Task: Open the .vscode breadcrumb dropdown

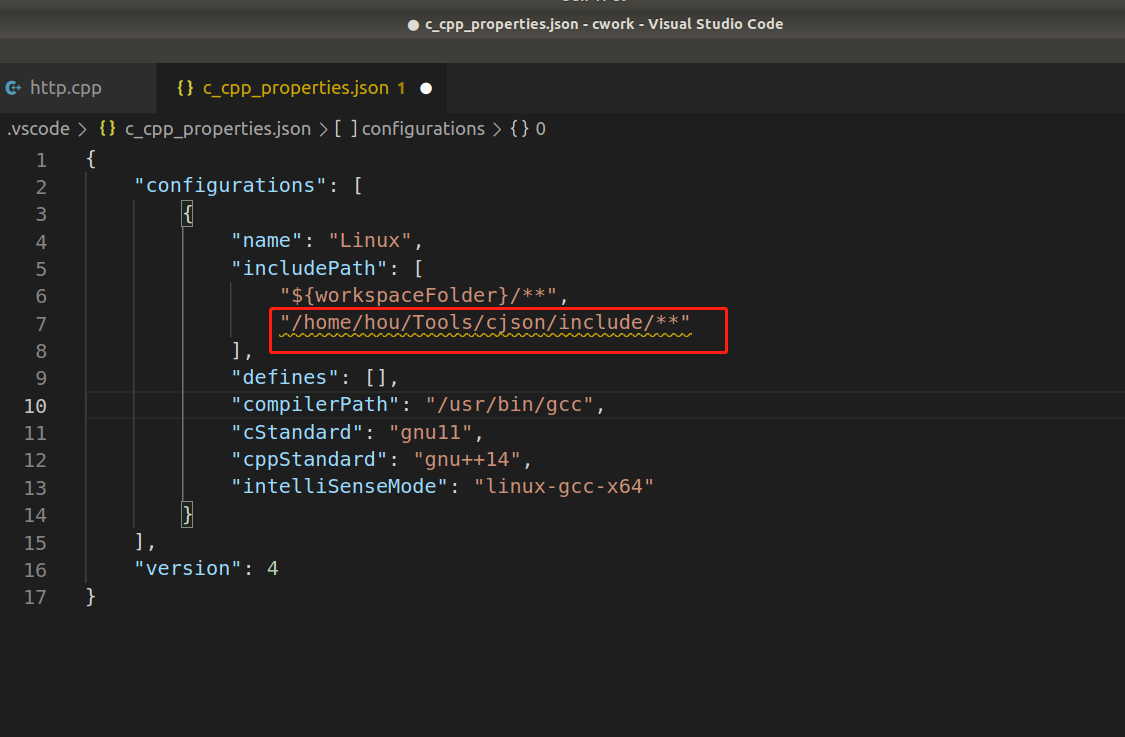Action: click(37, 128)
